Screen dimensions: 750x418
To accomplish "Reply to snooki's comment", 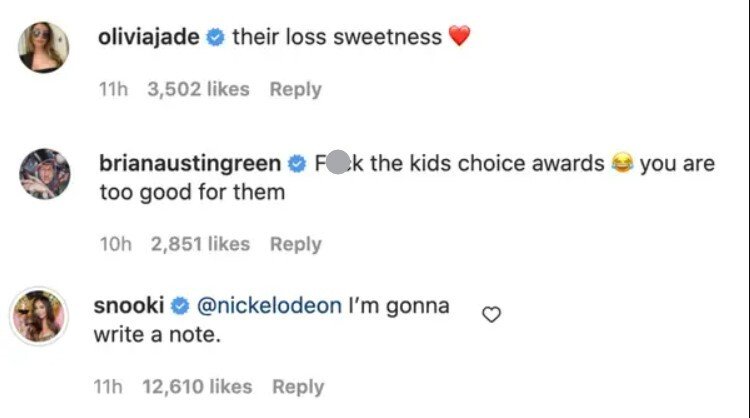I will (x=298, y=387).
